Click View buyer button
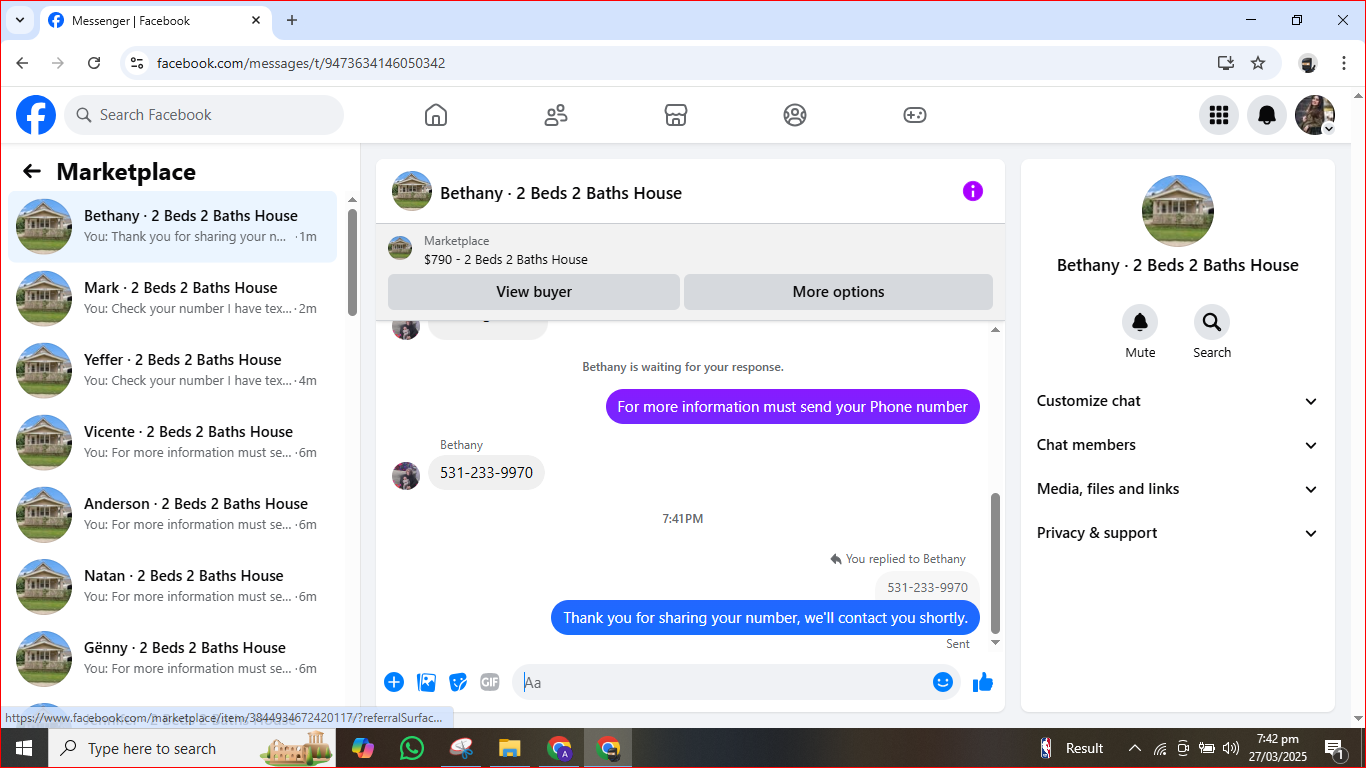This screenshot has width=1366, height=768. (x=534, y=292)
